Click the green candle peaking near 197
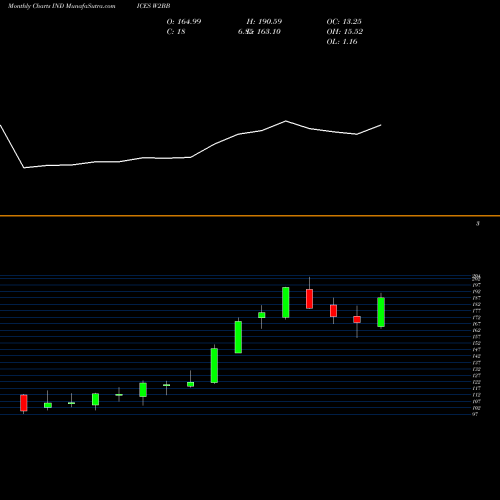The height and width of the screenshot is (500, 500). coord(286,302)
